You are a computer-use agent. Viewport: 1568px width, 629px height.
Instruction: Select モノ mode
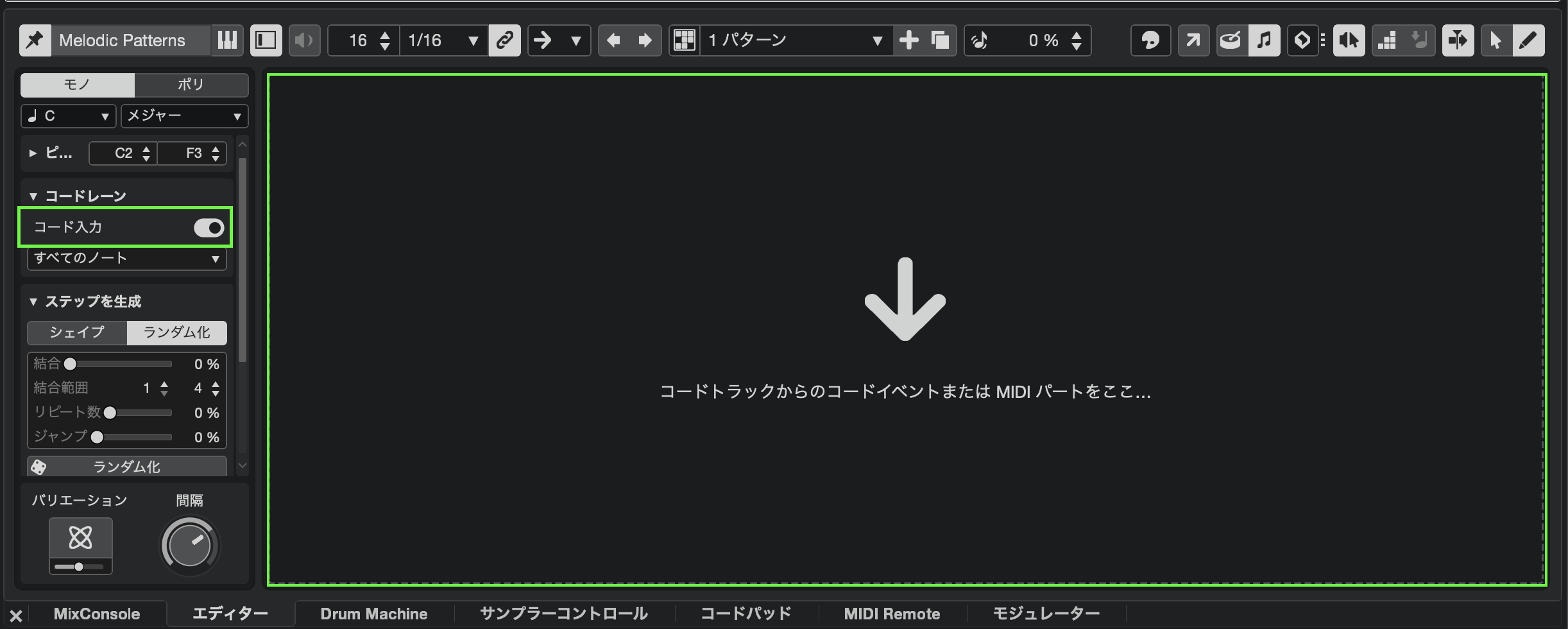pyautogui.click(x=78, y=84)
